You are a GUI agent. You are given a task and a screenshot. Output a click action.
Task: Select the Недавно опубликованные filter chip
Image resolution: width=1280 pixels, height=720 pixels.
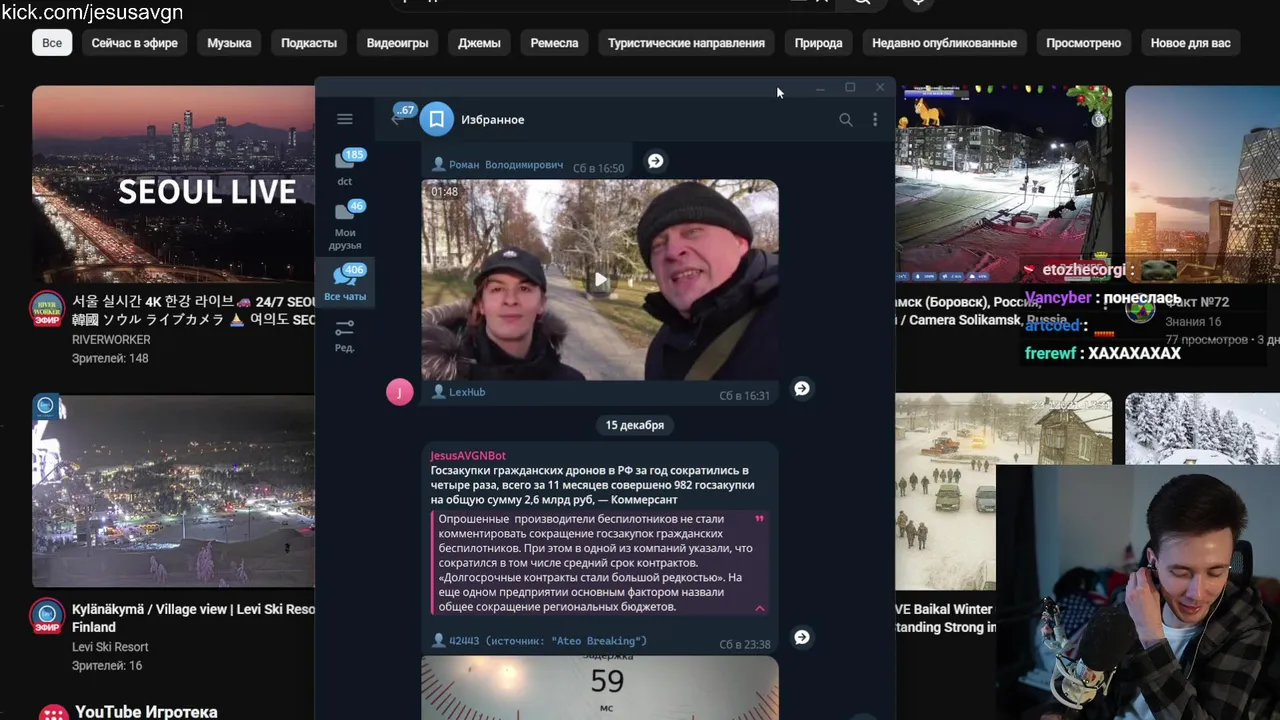pyautogui.click(x=944, y=43)
